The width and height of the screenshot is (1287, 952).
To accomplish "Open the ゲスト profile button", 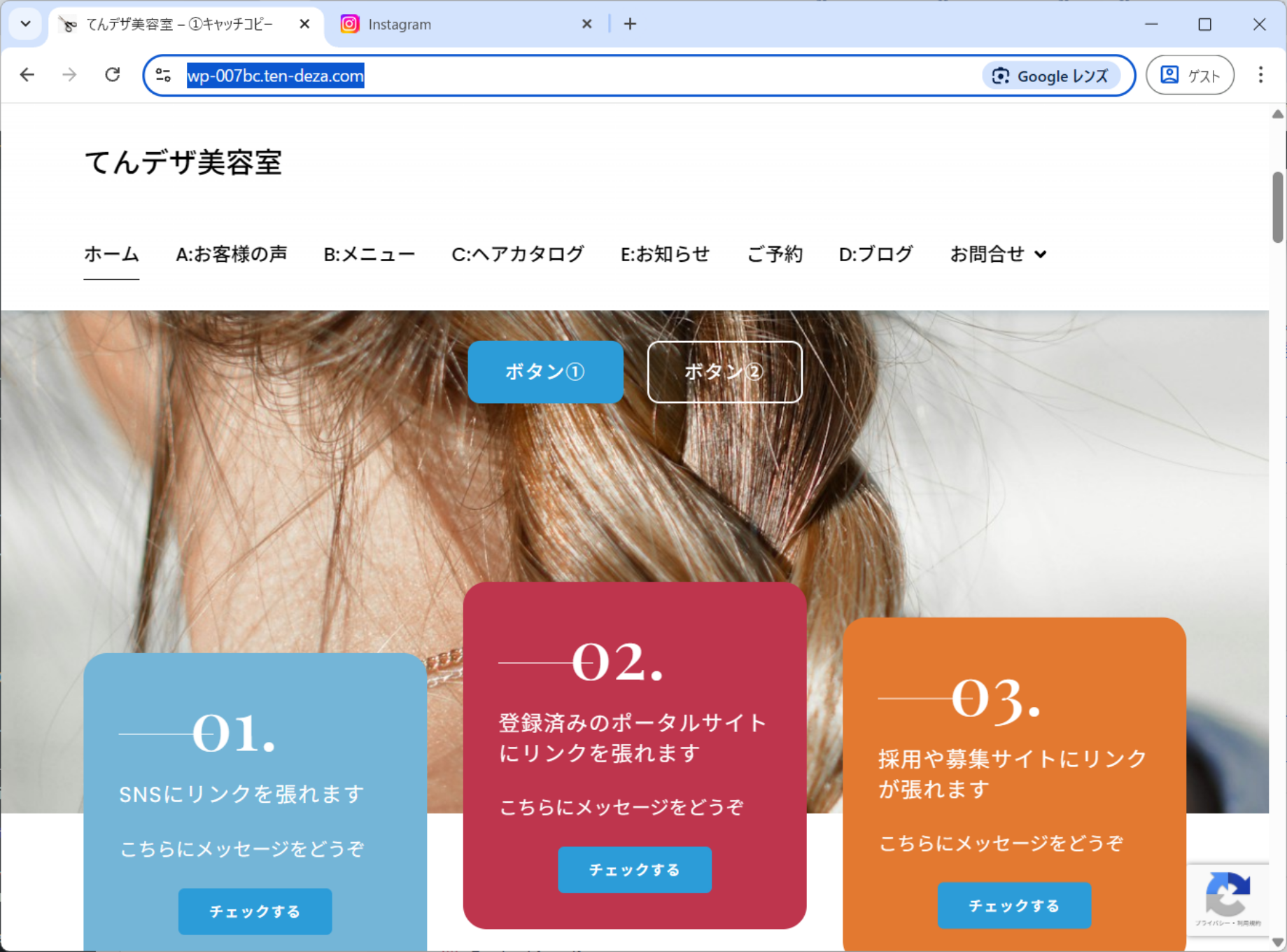I will [1190, 76].
